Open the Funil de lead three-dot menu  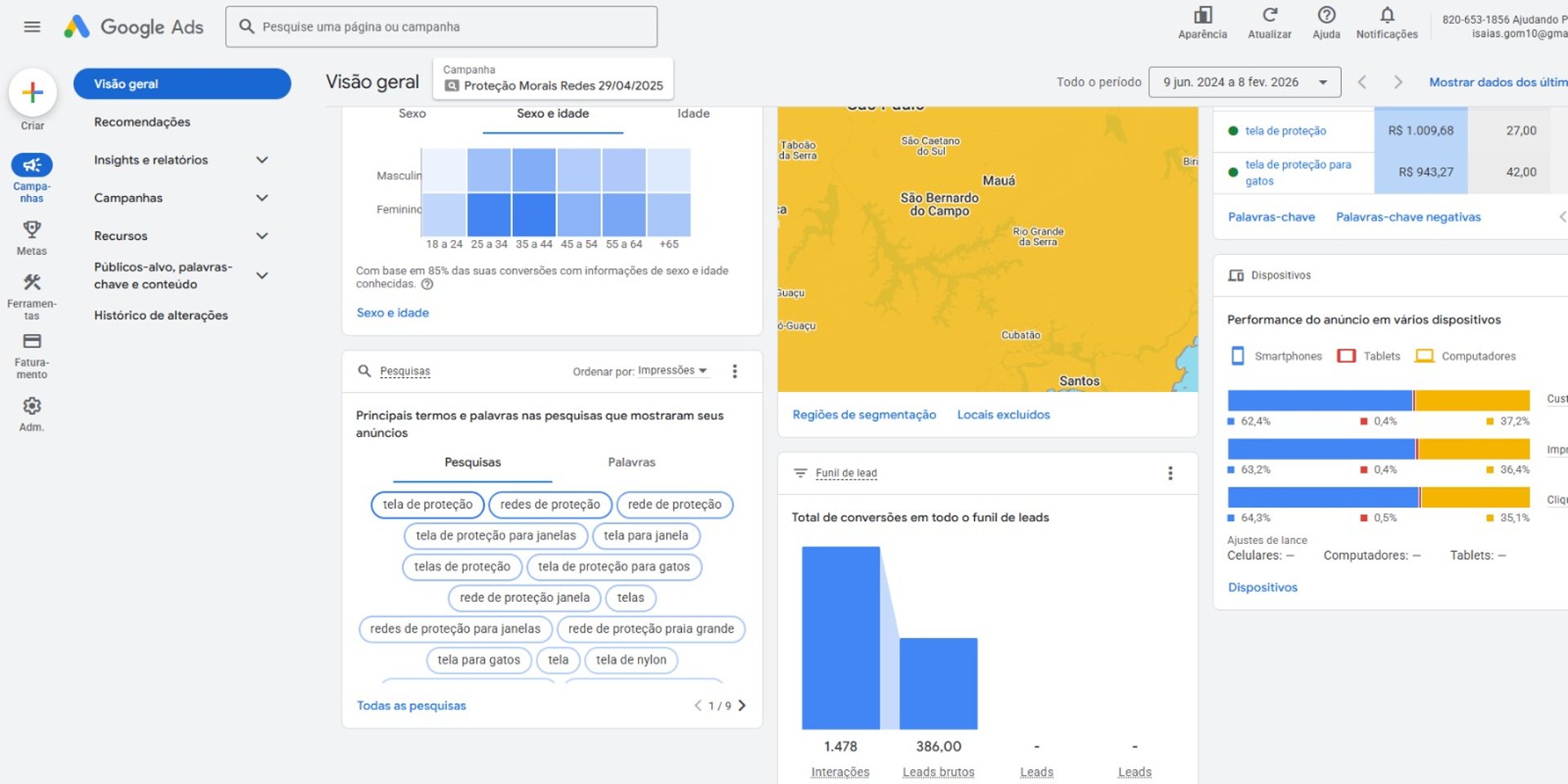[1170, 473]
